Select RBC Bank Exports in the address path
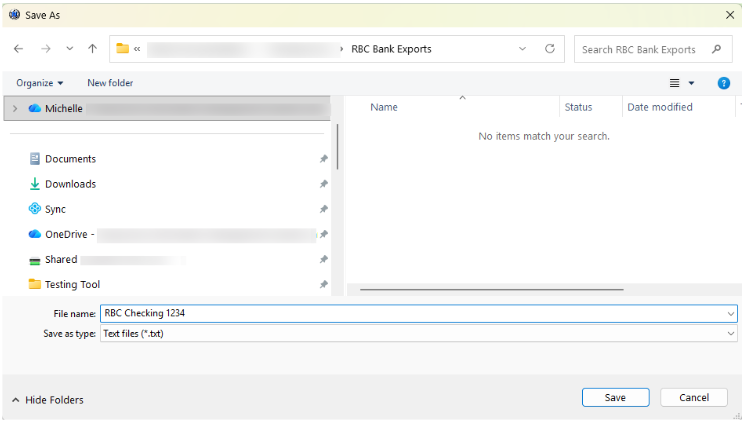The height and width of the screenshot is (428, 752). coord(391,49)
